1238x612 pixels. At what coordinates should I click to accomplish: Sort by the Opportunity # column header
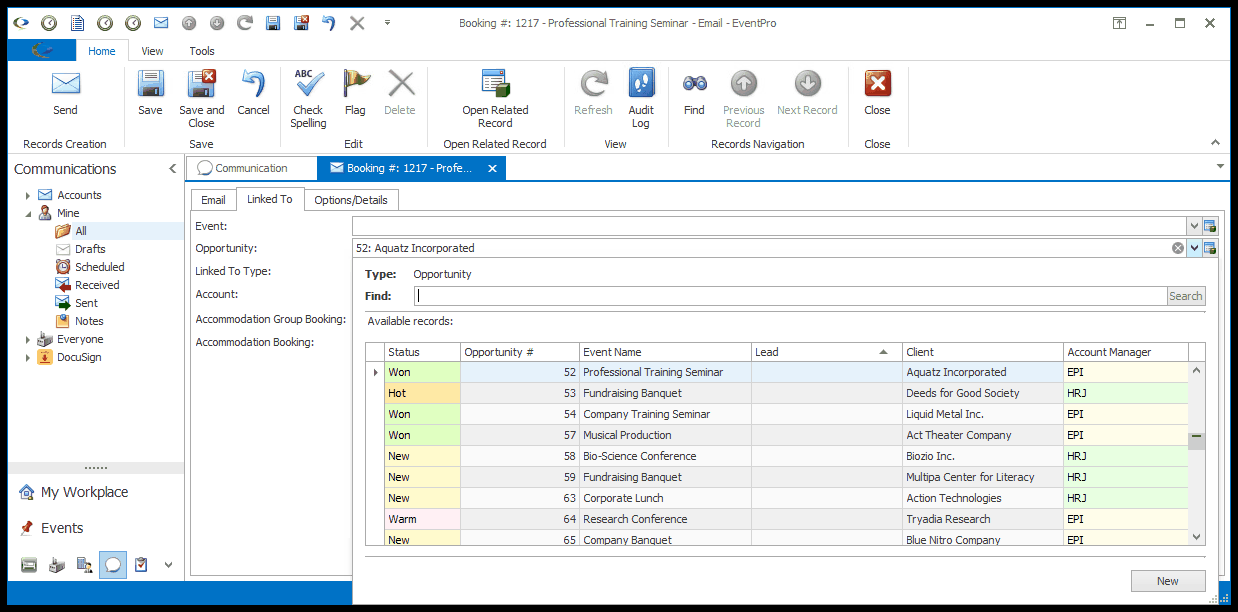[520, 352]
